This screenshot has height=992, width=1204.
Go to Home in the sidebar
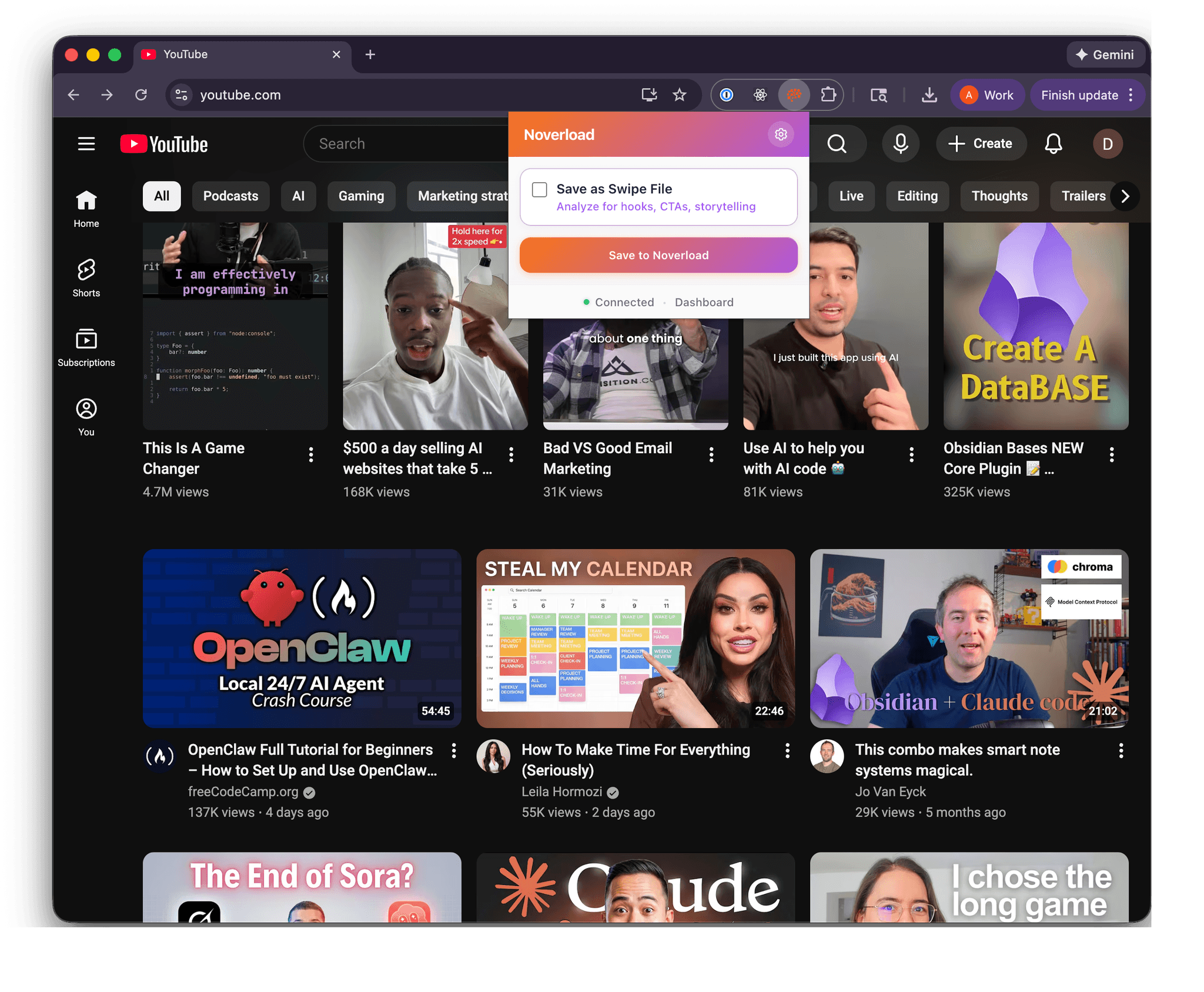(86, 209)
